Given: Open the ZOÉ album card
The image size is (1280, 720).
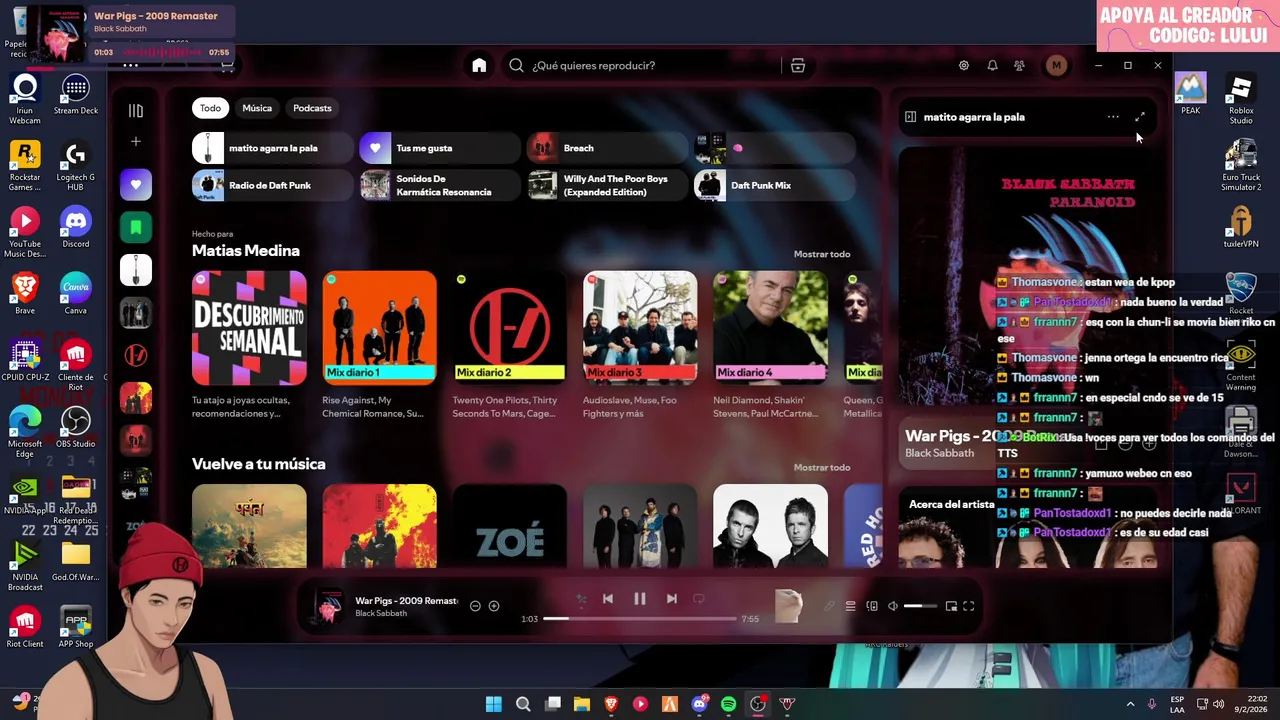Looking at the screenshot, I should (x=510, y=527).
